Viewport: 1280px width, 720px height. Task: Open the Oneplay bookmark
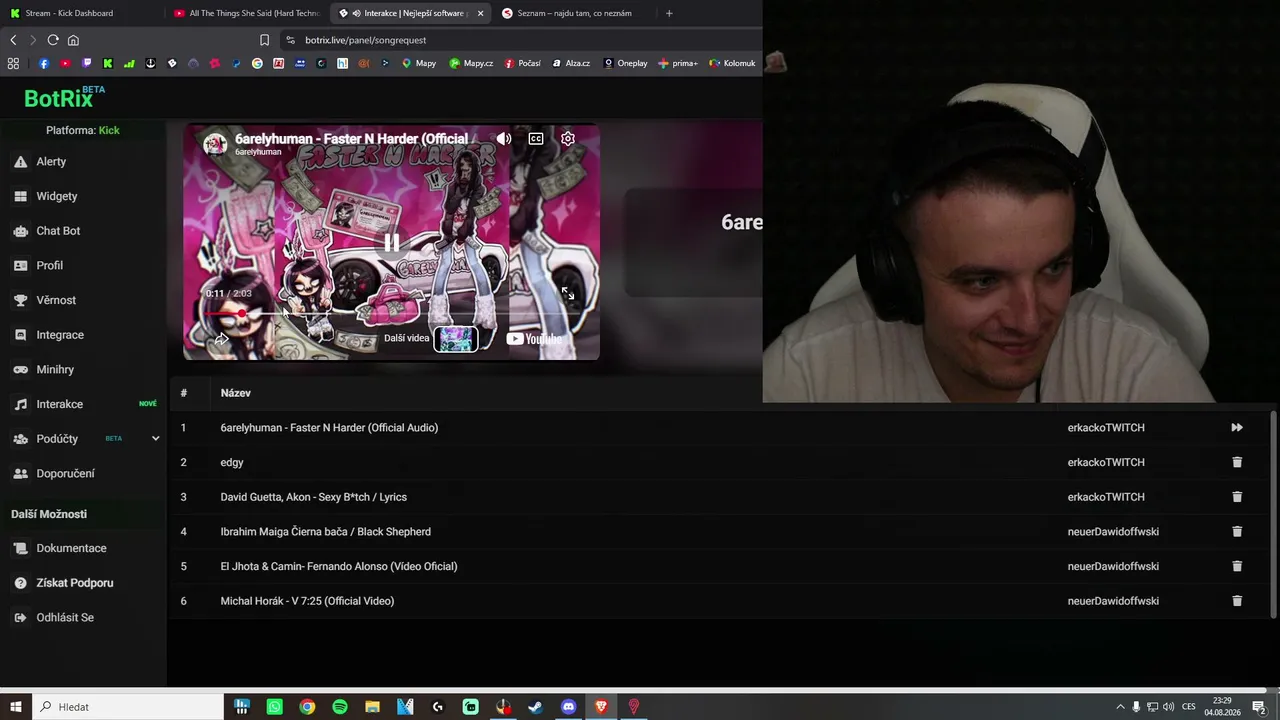[x=625, y=63]
